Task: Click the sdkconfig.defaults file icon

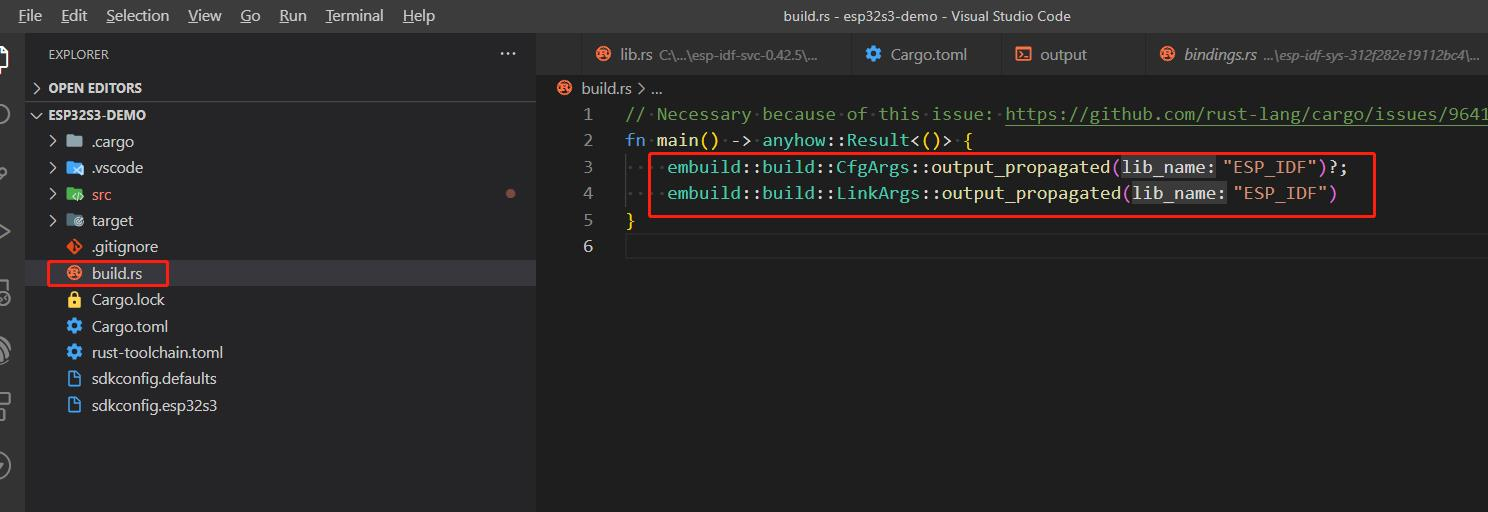Action: coord(74,379)
